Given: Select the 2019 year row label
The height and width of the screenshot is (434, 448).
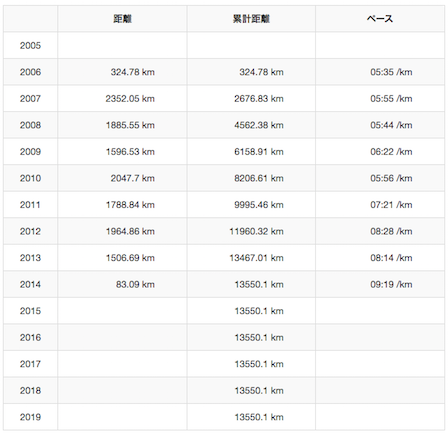Looking at the screenshot, I should point(30,417).
